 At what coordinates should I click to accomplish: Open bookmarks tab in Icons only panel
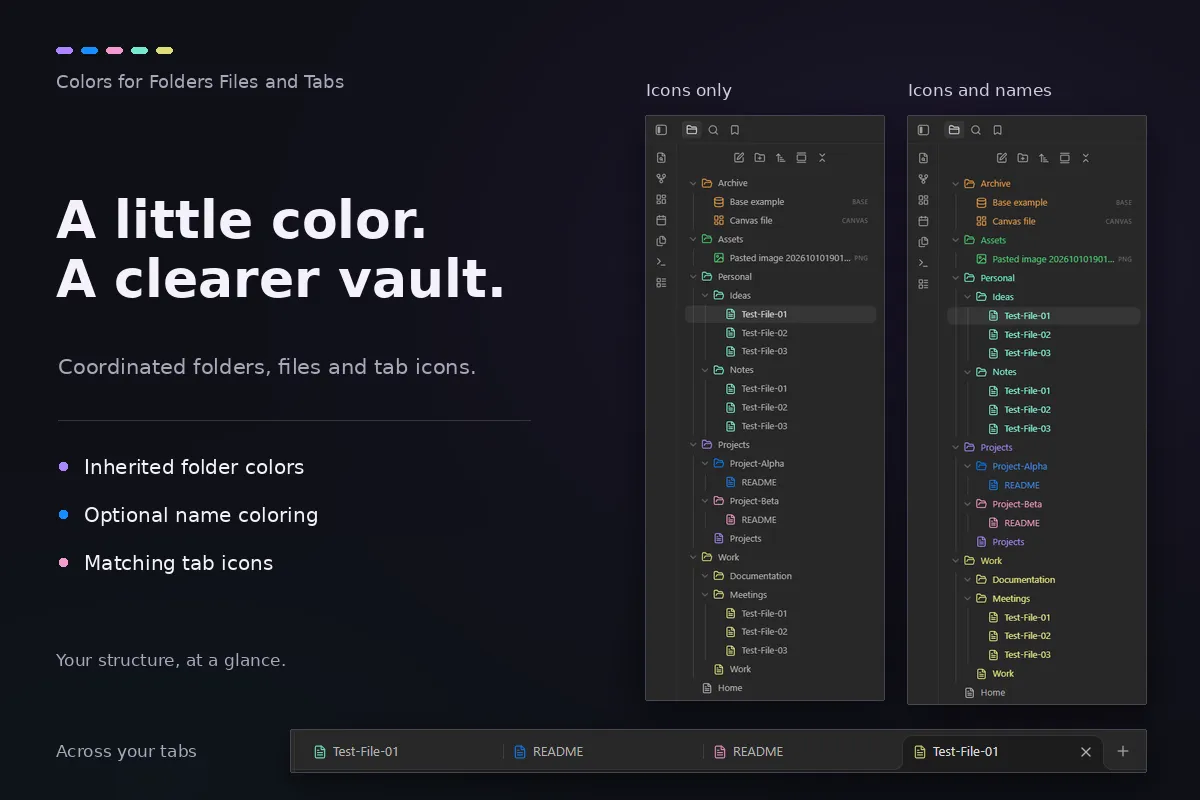point(734,130)
